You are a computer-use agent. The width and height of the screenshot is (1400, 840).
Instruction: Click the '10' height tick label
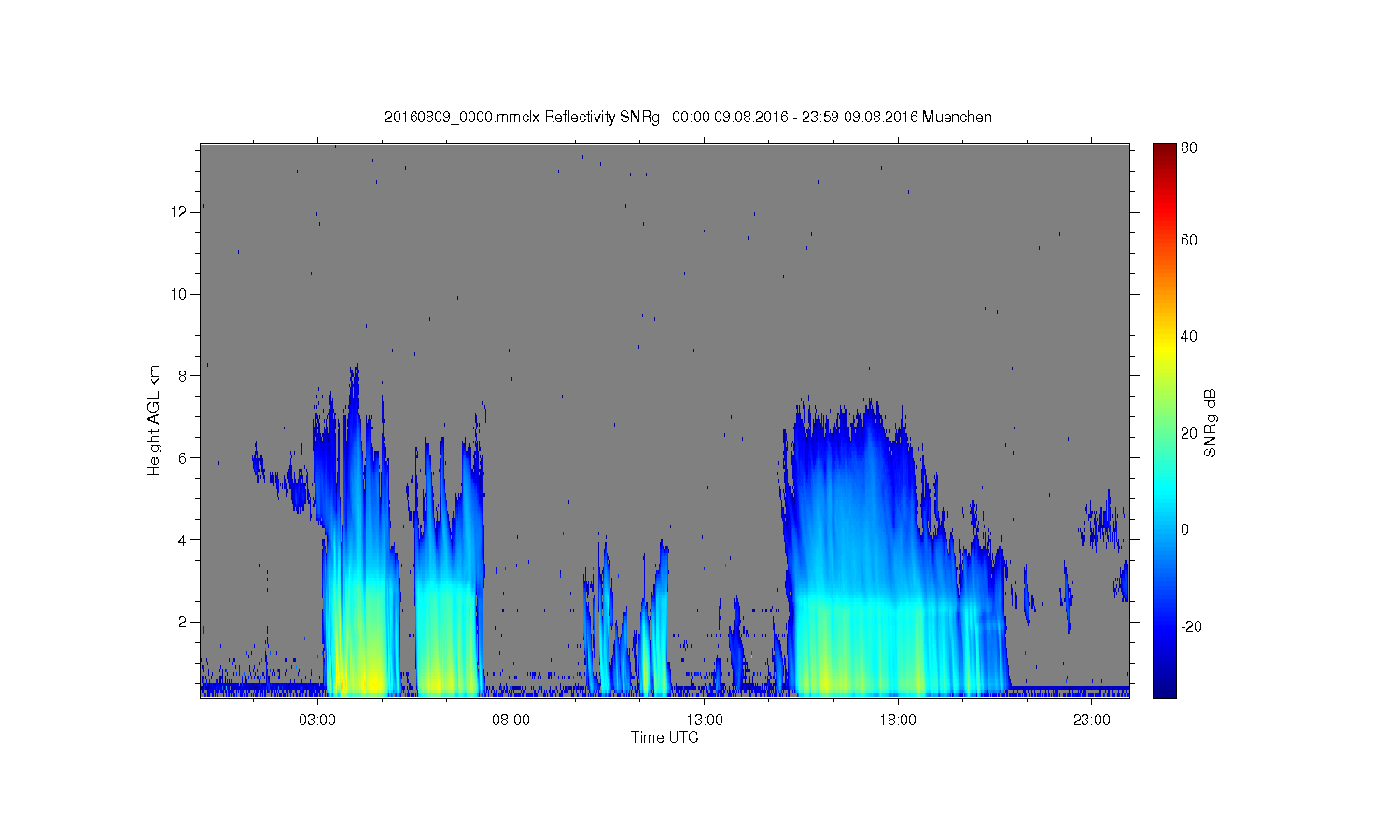tap(179, 294)
